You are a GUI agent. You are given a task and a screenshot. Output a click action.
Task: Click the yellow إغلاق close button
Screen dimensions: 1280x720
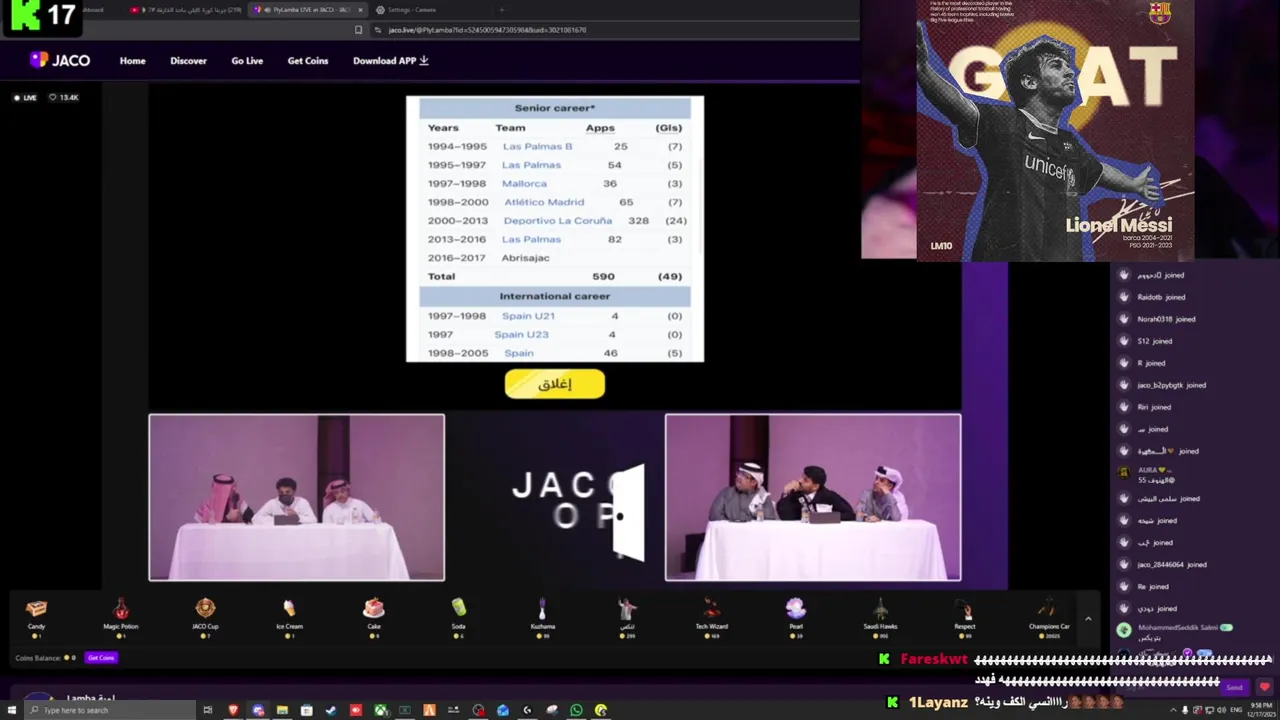click(555, 384)
